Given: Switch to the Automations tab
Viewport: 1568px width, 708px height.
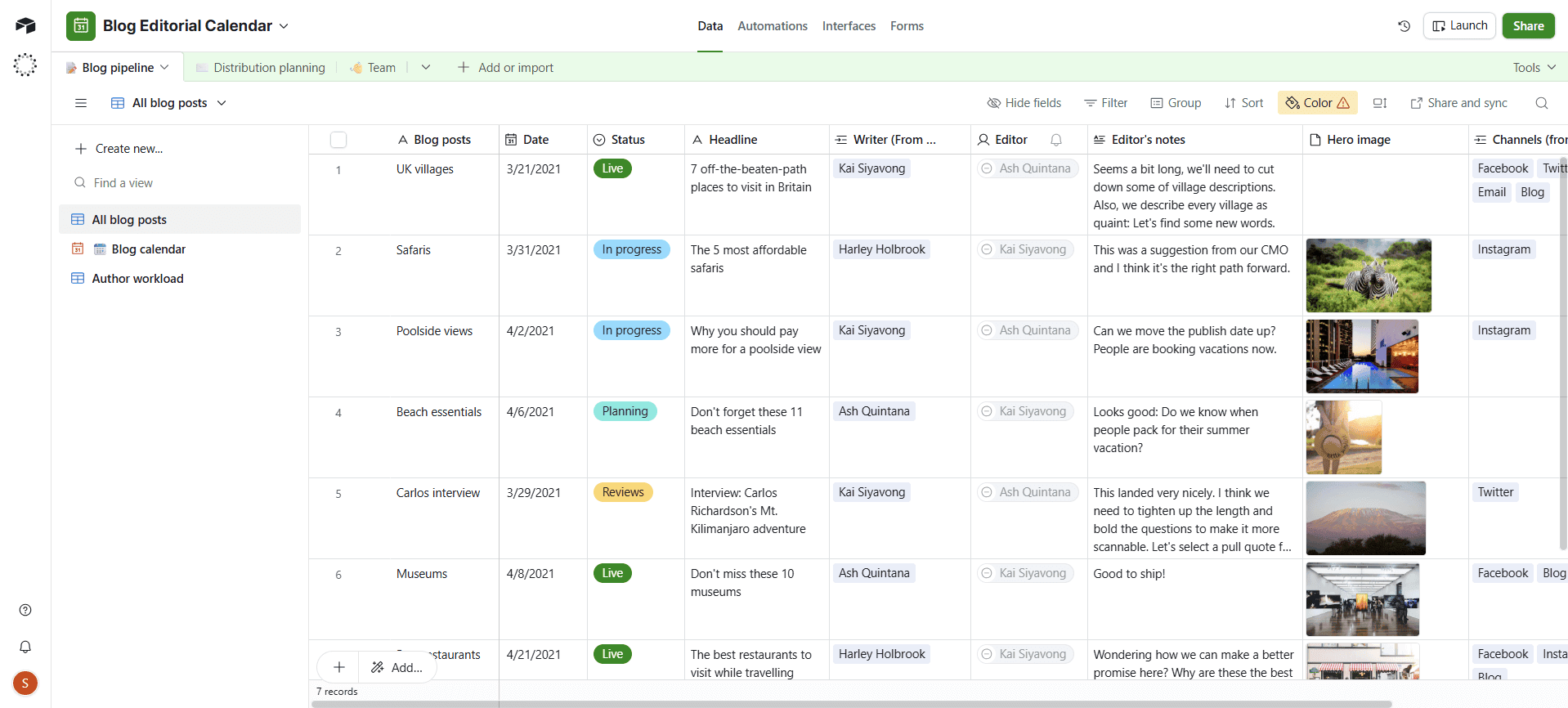Looking at the screenshot, I should [x=772, y=26].
